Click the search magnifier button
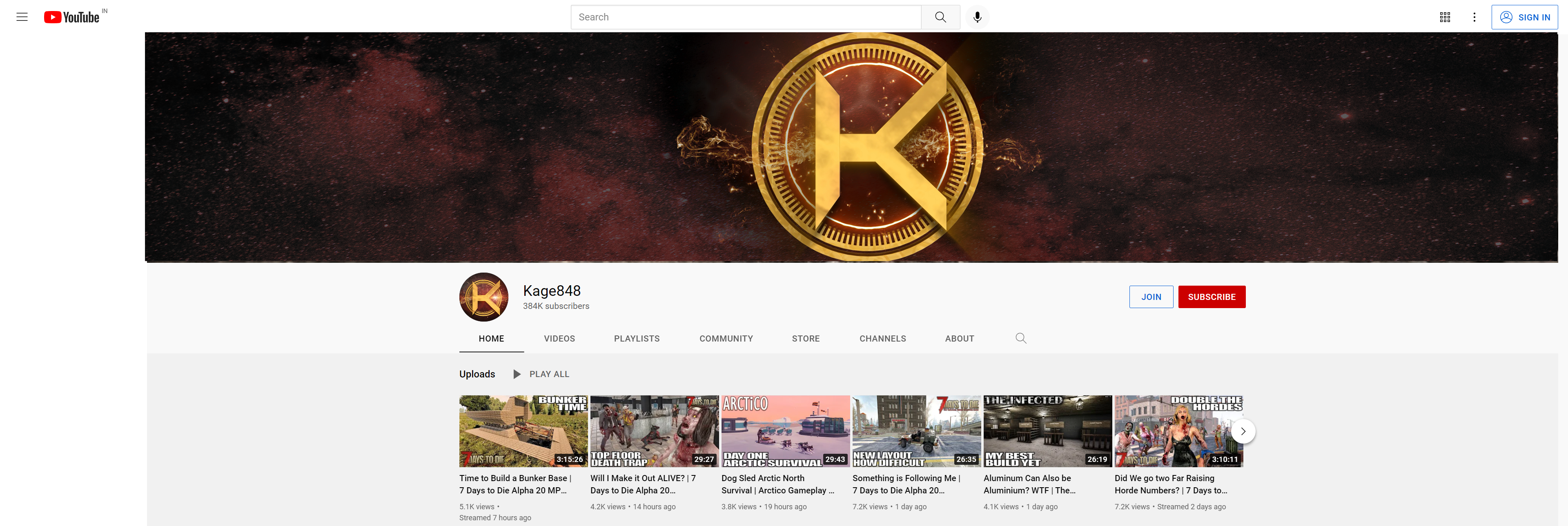Image resolution: width=1568 pixels, height=526 pixels. pyautogui.click(x=940, y=17)
